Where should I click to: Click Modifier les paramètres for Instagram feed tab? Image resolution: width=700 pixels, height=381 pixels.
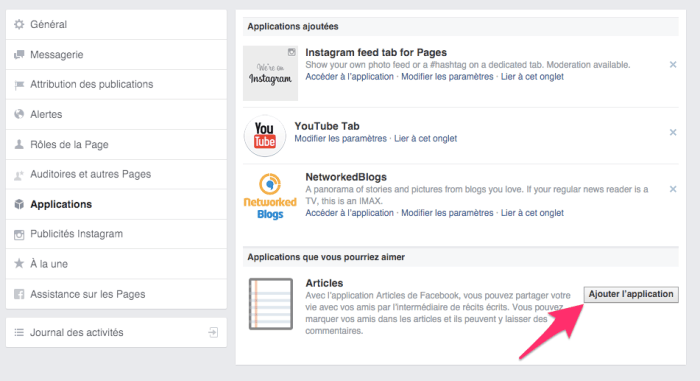pos(447,77)
